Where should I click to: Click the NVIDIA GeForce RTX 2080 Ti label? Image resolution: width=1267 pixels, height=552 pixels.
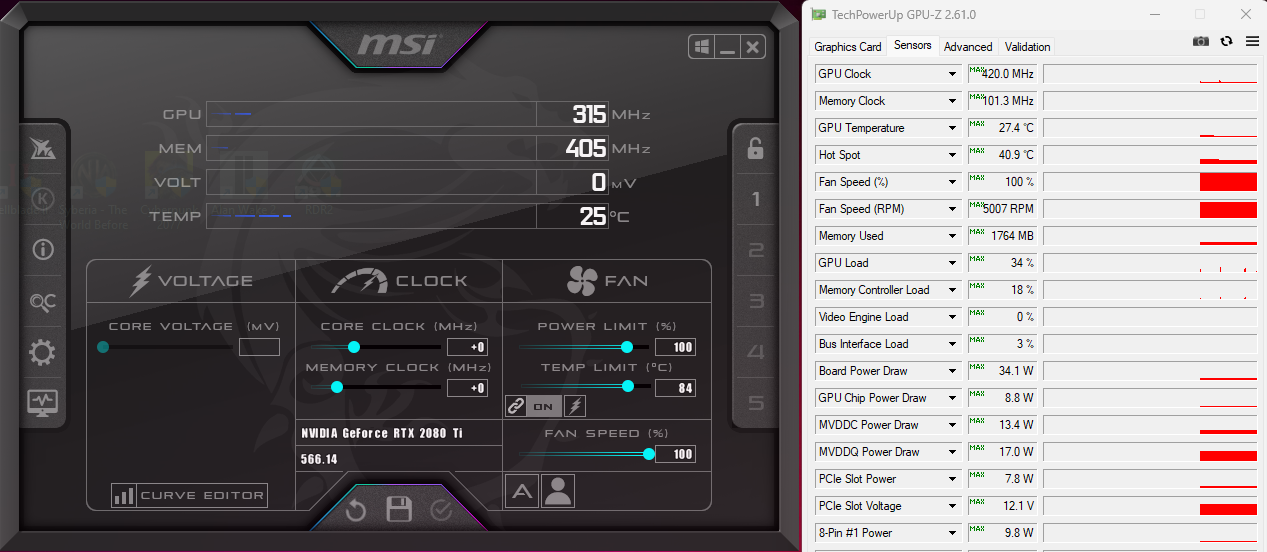coord(382,434)
